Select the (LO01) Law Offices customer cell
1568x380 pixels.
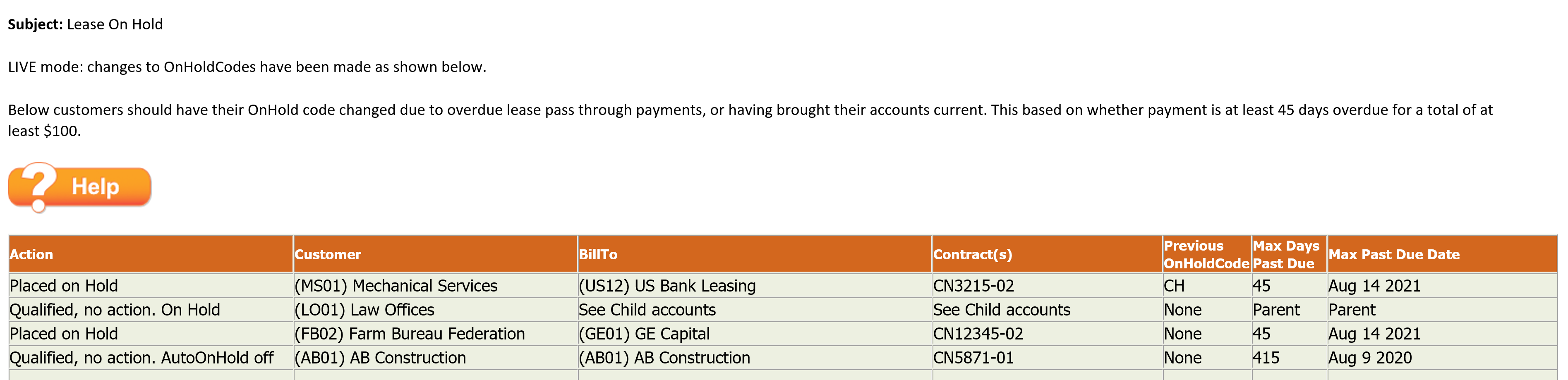coord(435,310)
